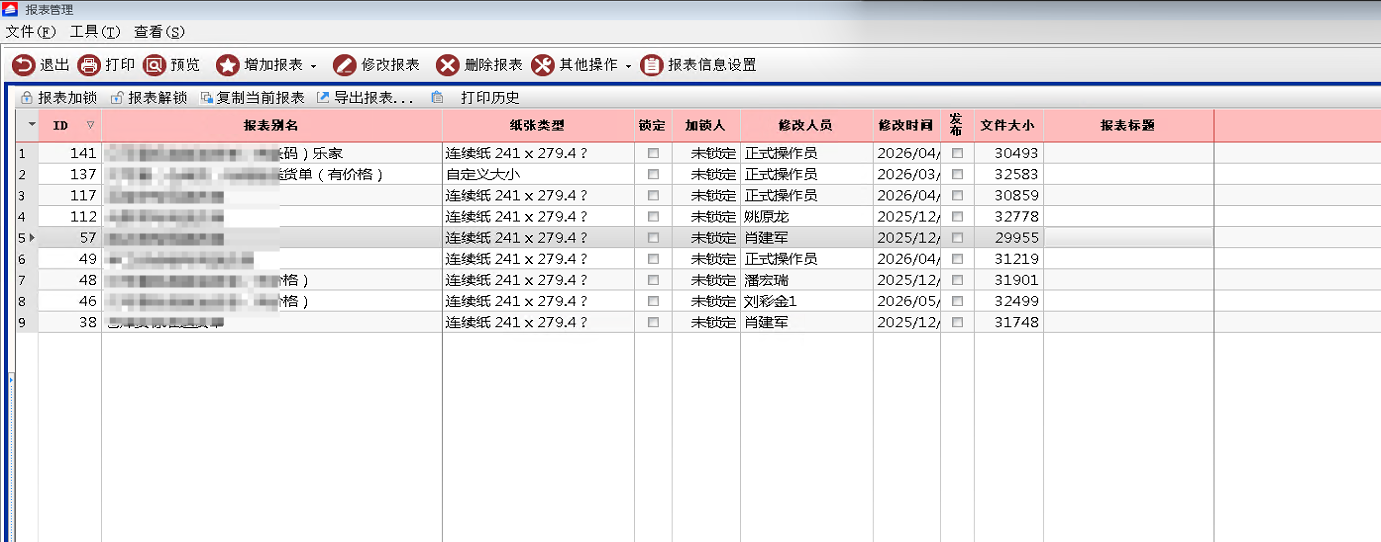Screen dimensions: 1381x542
Task: Click 姚原龙 in 修改人员 column
Action: pyautogui.click(x=806, y=216)
